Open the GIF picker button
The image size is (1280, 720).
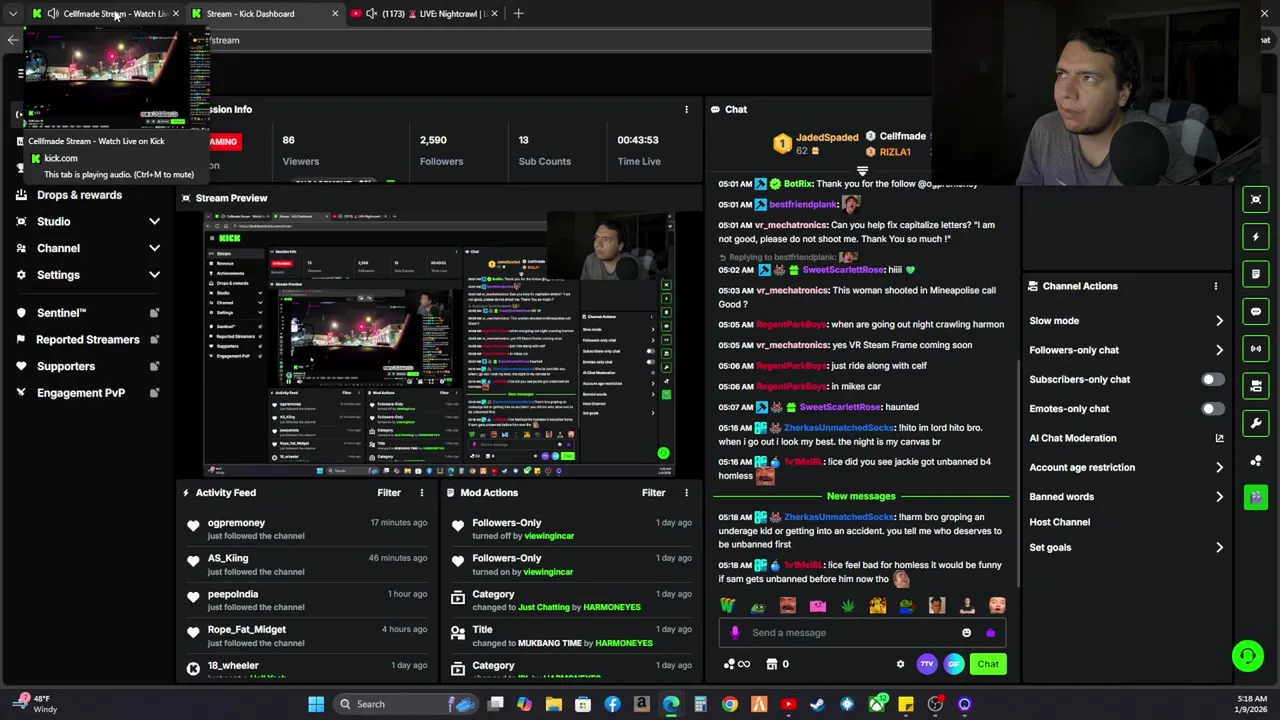(953, 664)
